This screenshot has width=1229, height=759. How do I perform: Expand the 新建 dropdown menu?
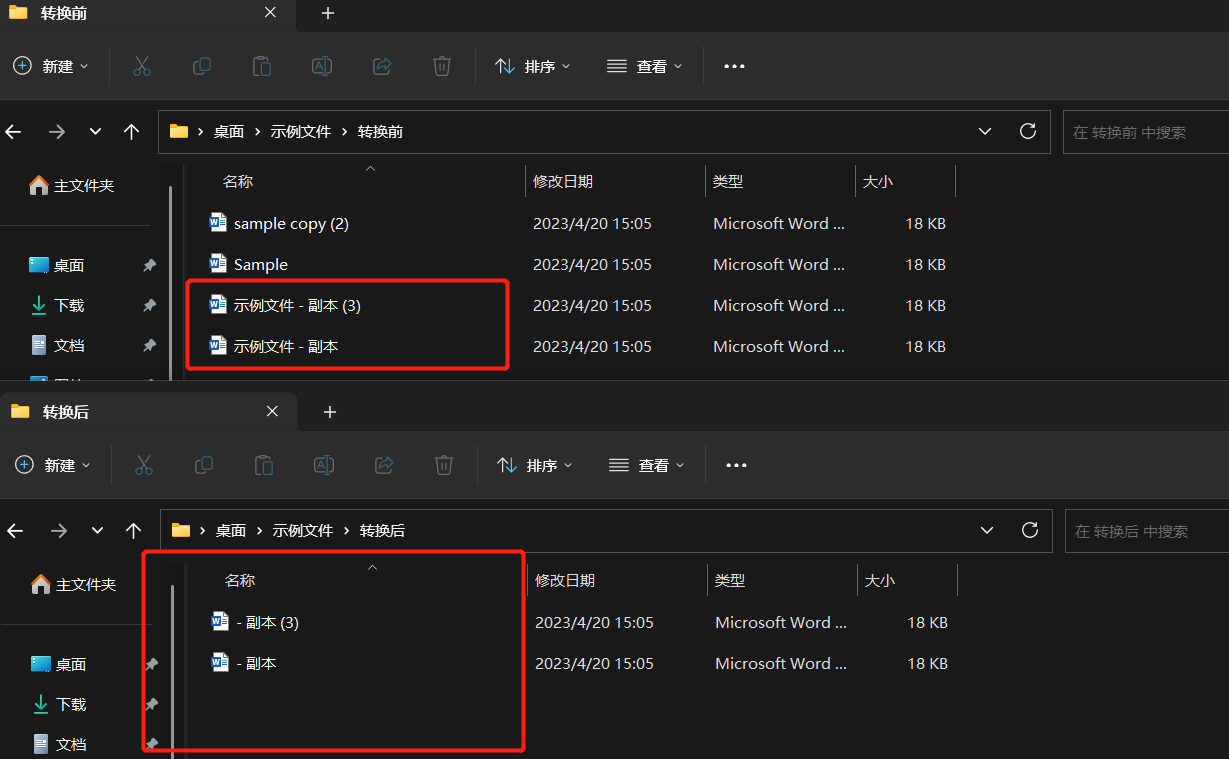pos(51,66)
